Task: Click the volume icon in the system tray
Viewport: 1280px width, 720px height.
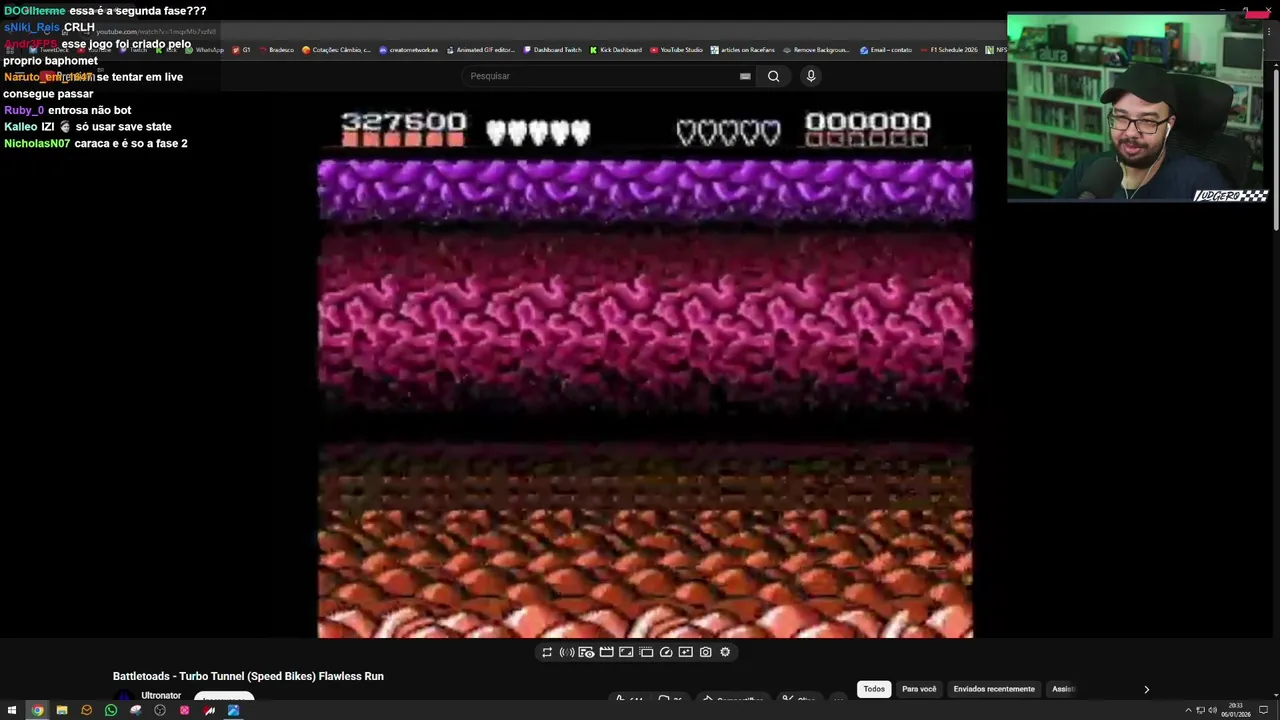Action: click(1212, 710)
